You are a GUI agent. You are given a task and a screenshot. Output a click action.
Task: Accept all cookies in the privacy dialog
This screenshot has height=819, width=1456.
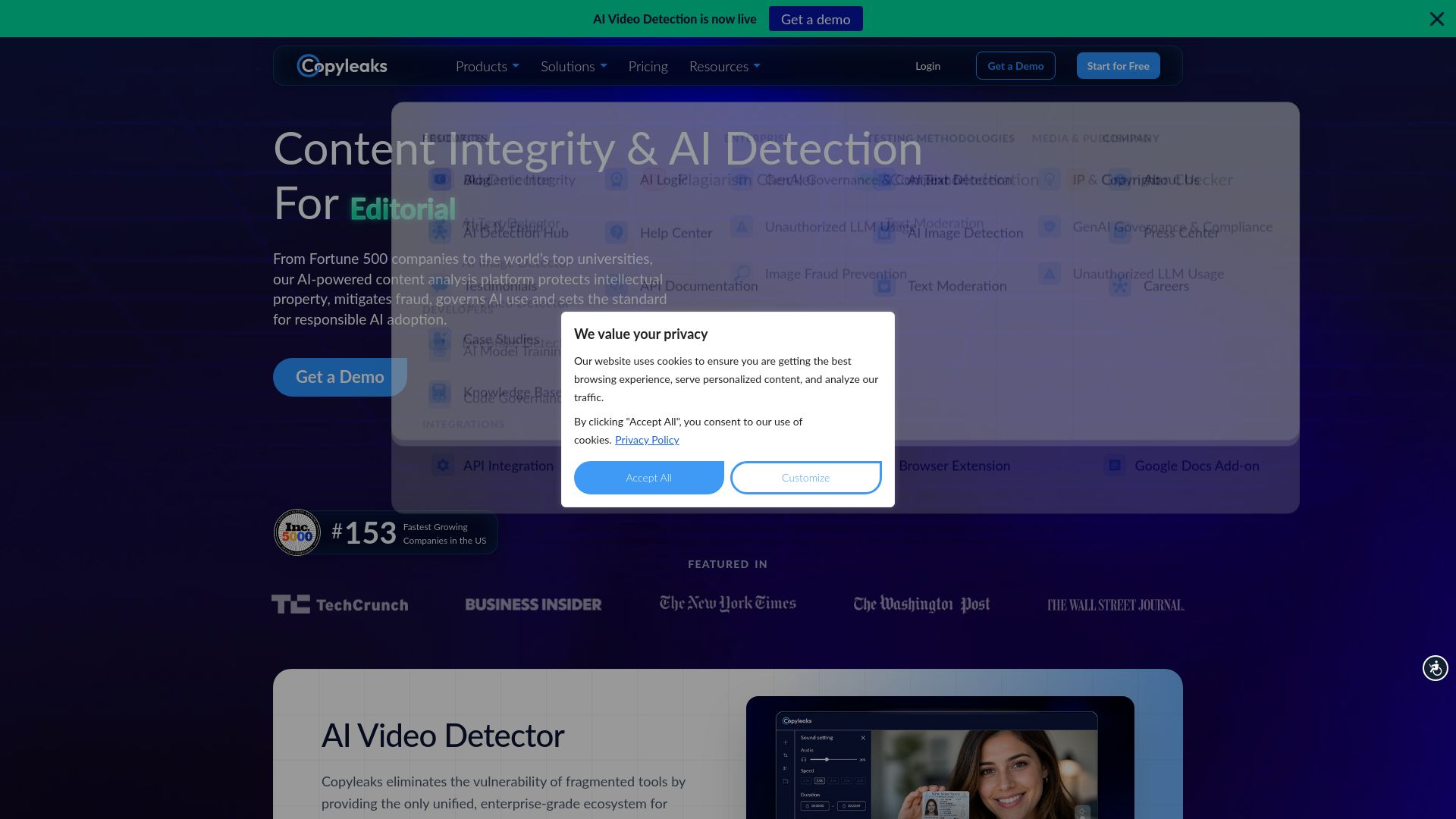coord(649,478)
